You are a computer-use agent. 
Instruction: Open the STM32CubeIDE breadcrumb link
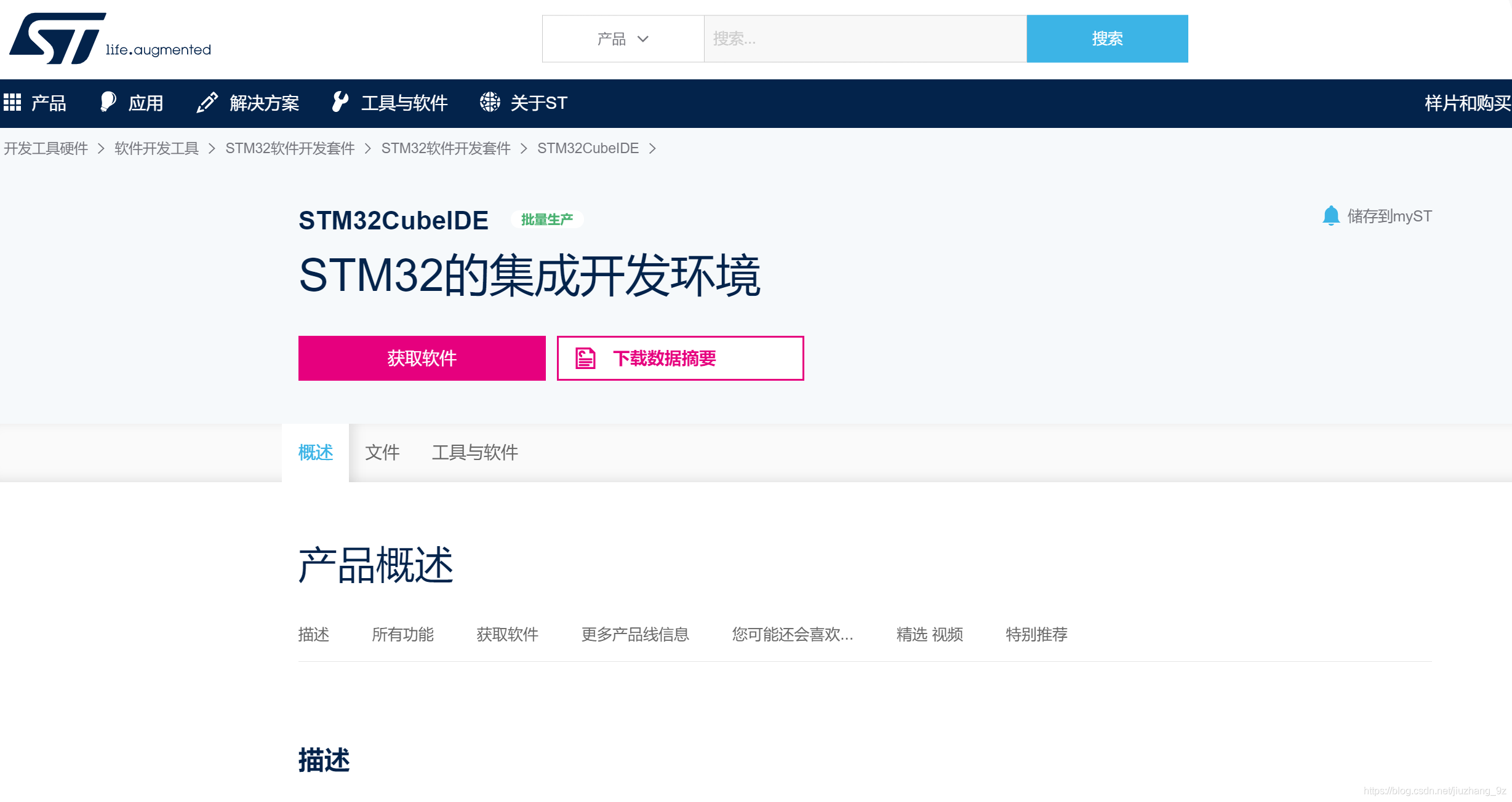(x=588, y=148)
